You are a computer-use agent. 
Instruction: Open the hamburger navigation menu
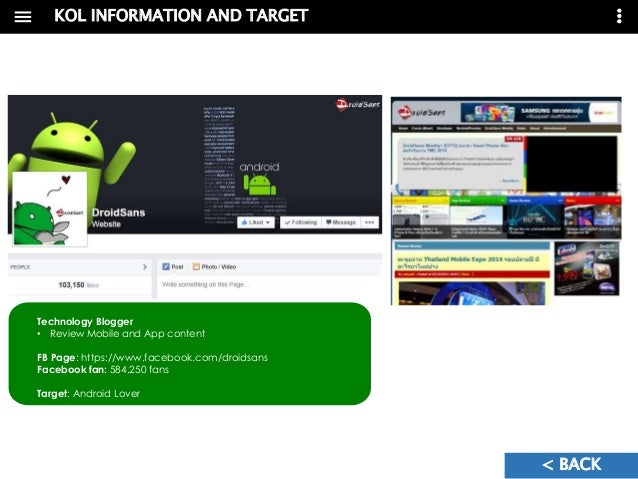tap(23, 17)
